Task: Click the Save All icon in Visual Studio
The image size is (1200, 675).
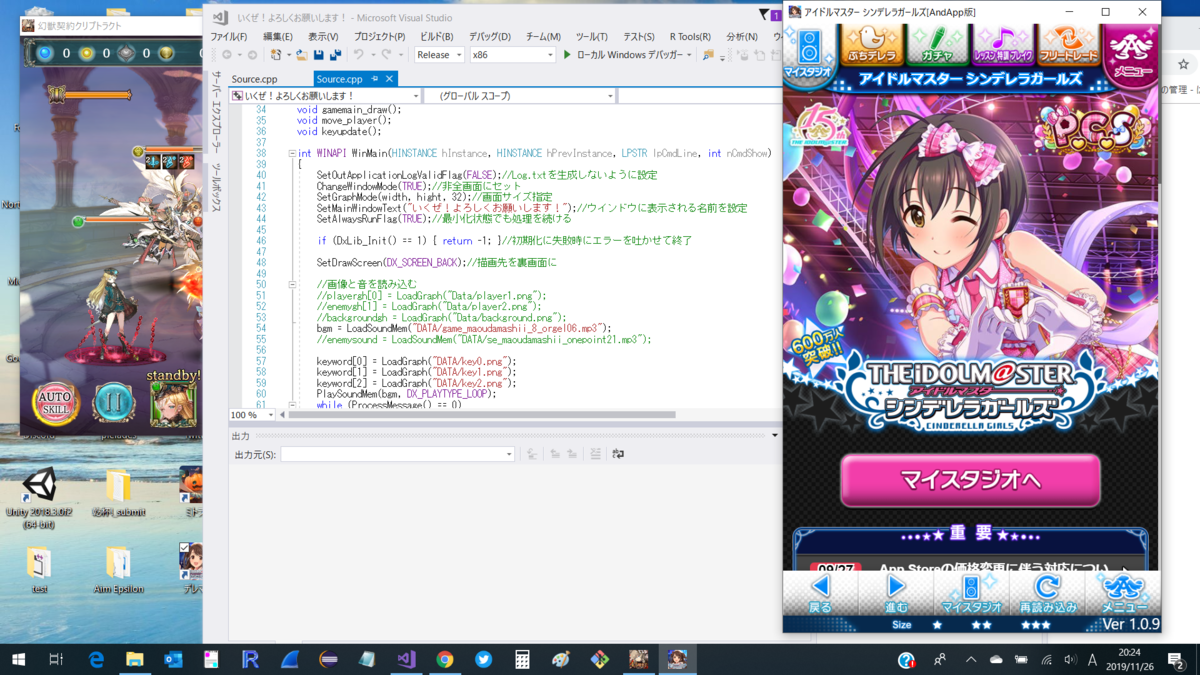Action: [x=334, y=55]
